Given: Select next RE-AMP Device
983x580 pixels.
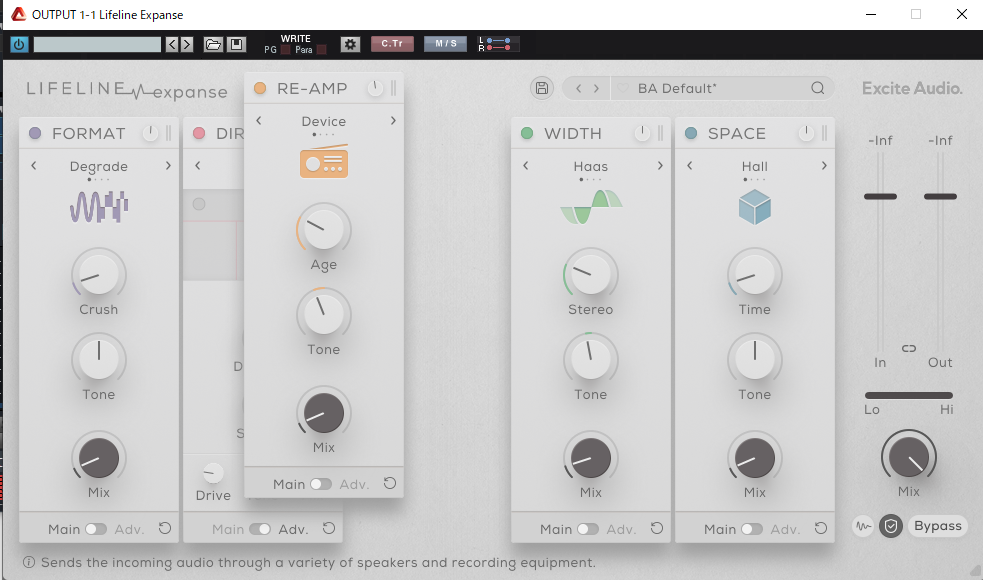Looking at the screenshot, I should coord(393,120).
